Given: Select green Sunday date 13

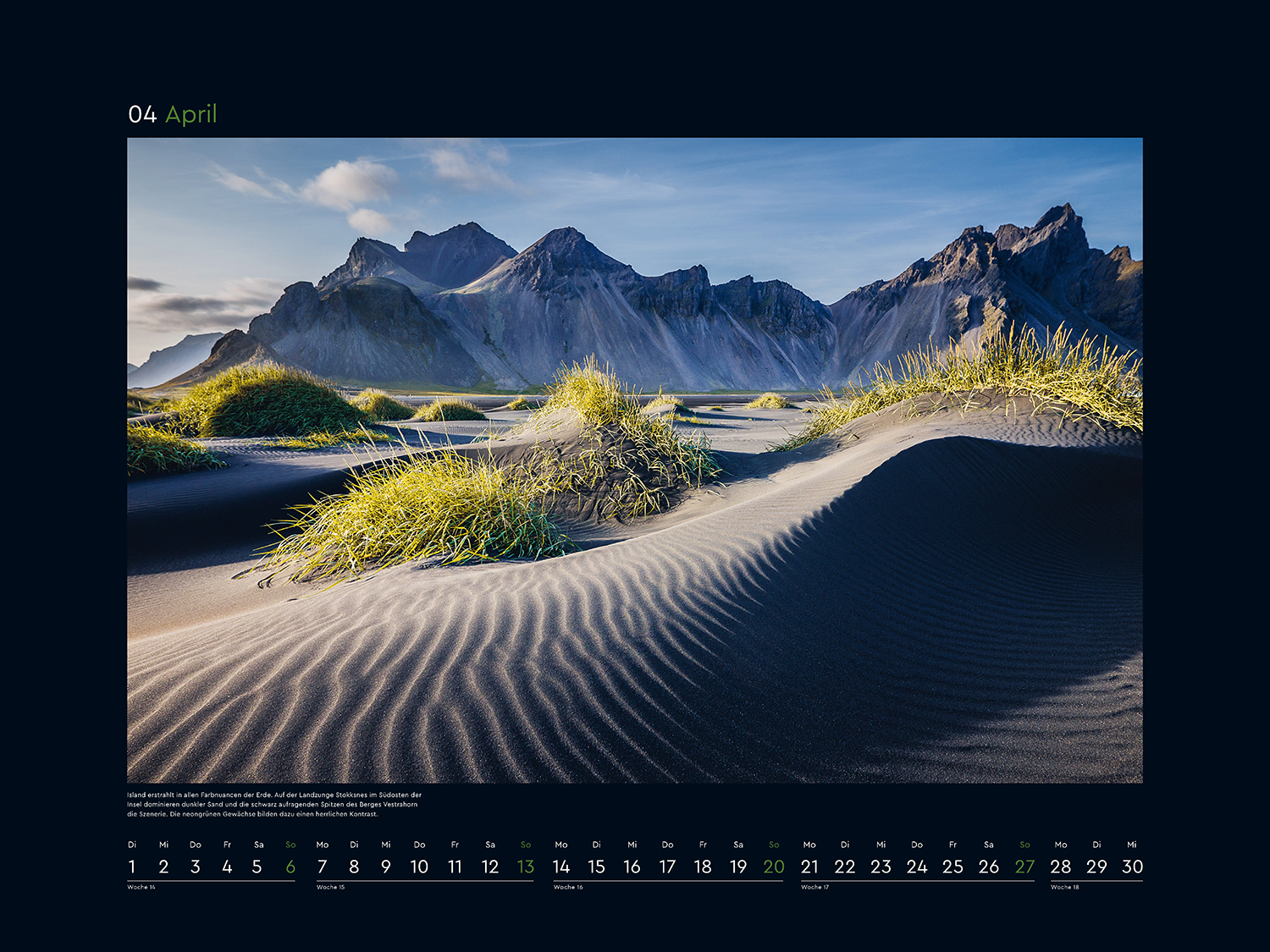Looking at the screenshot, I should 526,867.
